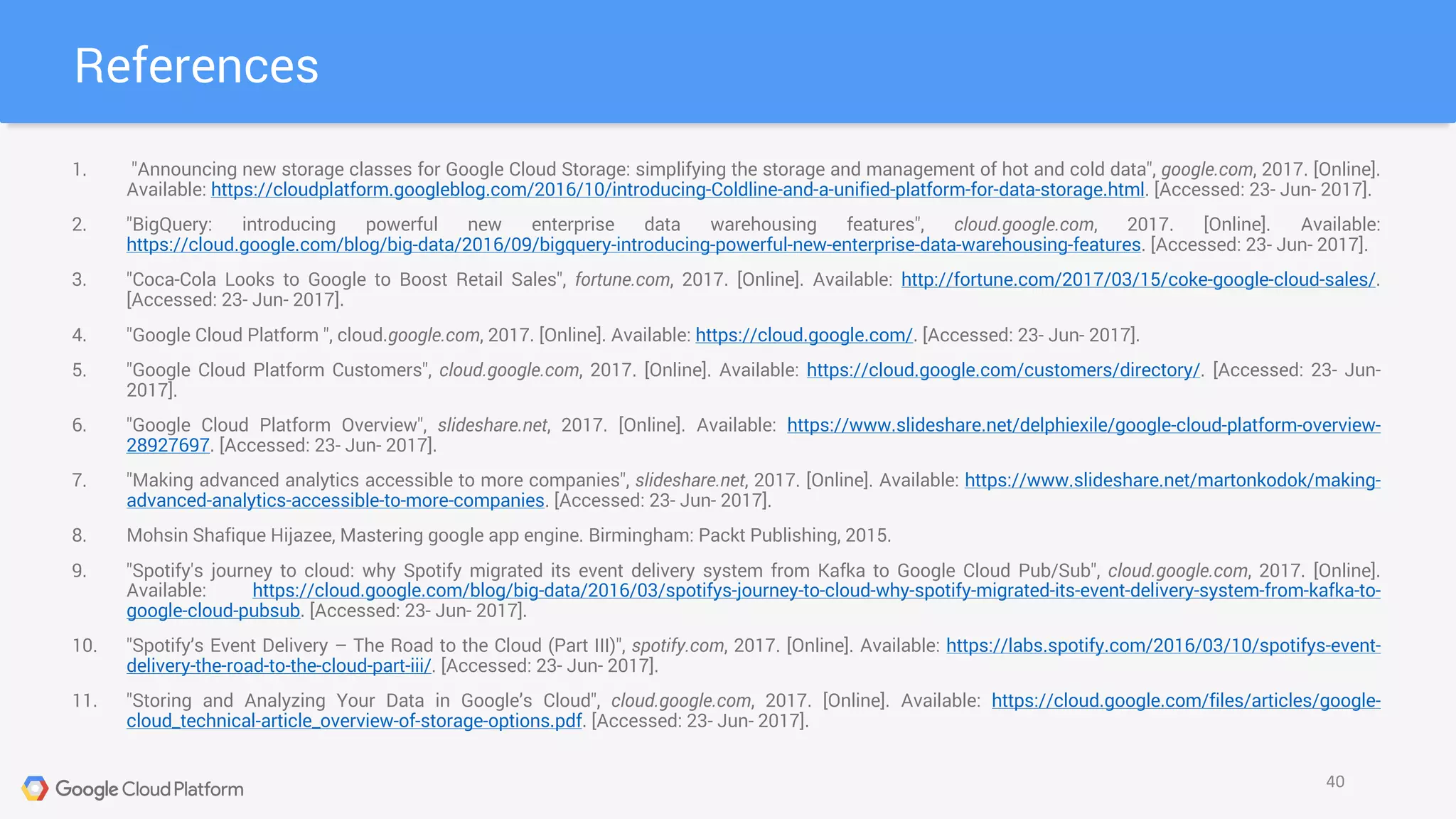Image resolution: width=1456 pixels, height=819 pixels.
Task: Click list number "11." in the references
Action: point(85,701)
